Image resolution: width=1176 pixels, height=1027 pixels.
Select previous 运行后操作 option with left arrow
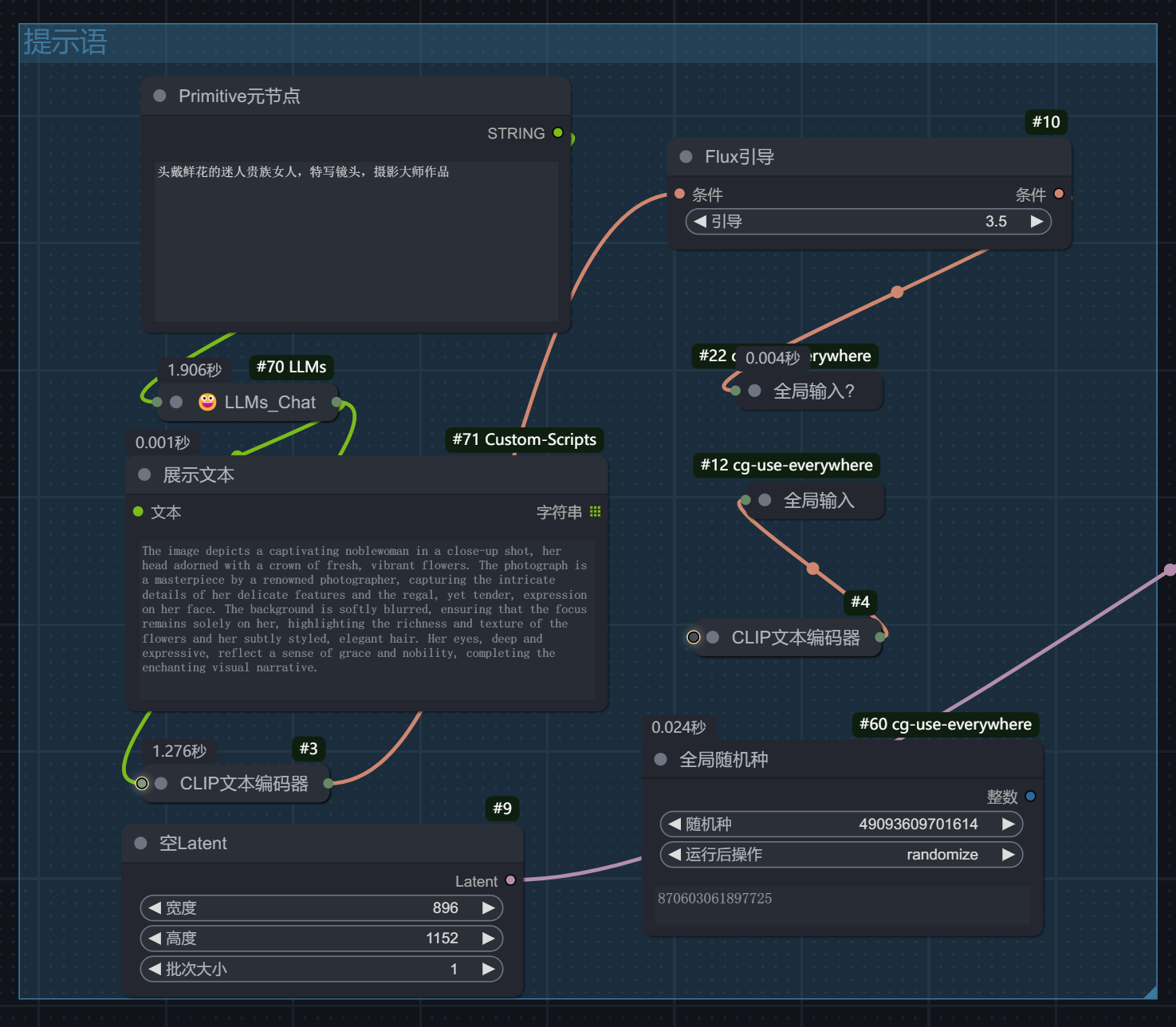(x=675, y=854)
